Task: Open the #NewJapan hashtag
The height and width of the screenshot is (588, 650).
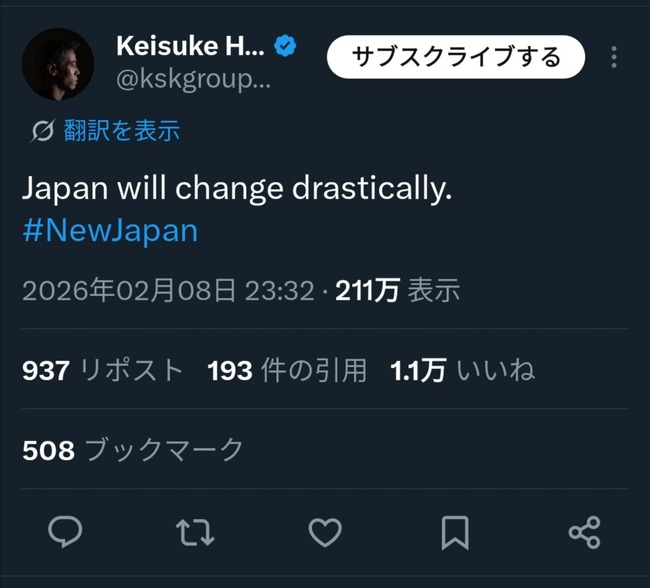Action: click(110, 231)
